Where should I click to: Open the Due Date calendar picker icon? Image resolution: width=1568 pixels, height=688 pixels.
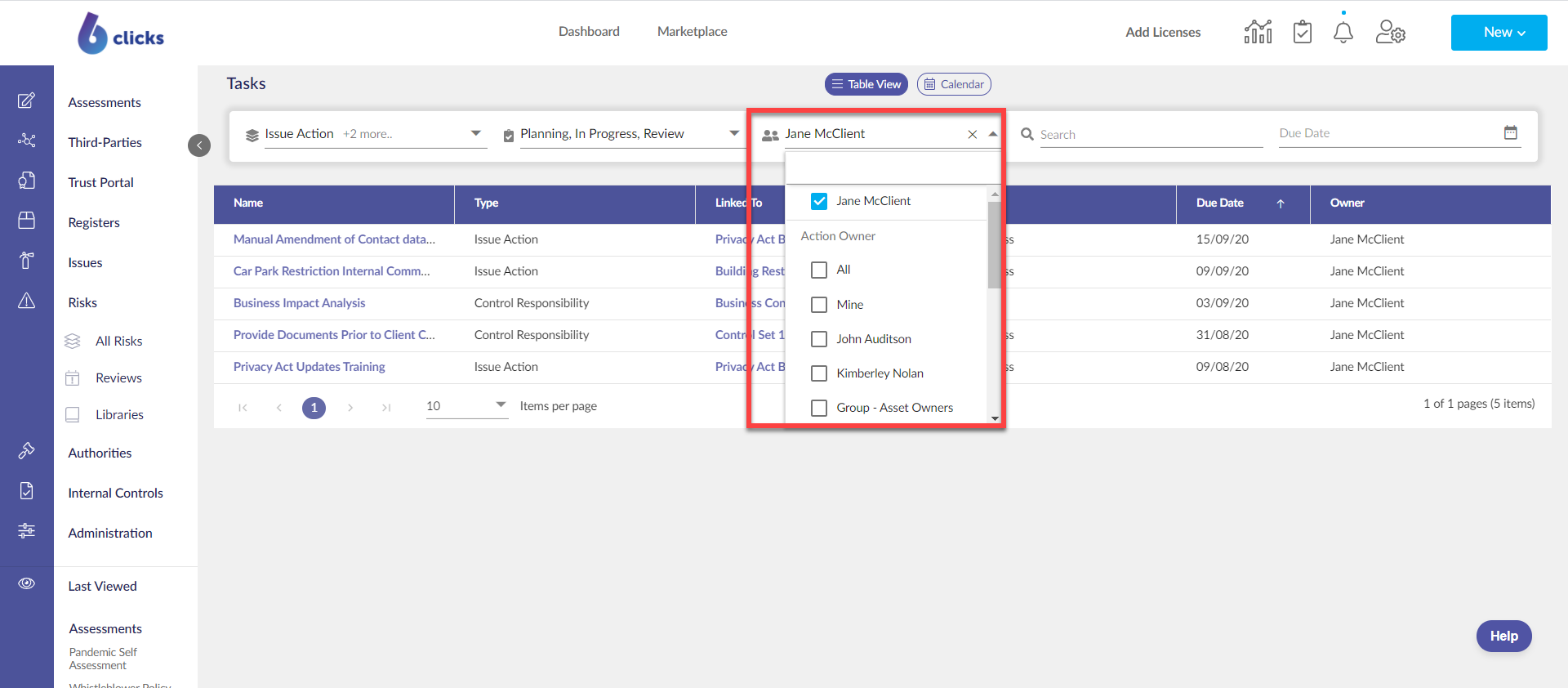coord(1511,132)
